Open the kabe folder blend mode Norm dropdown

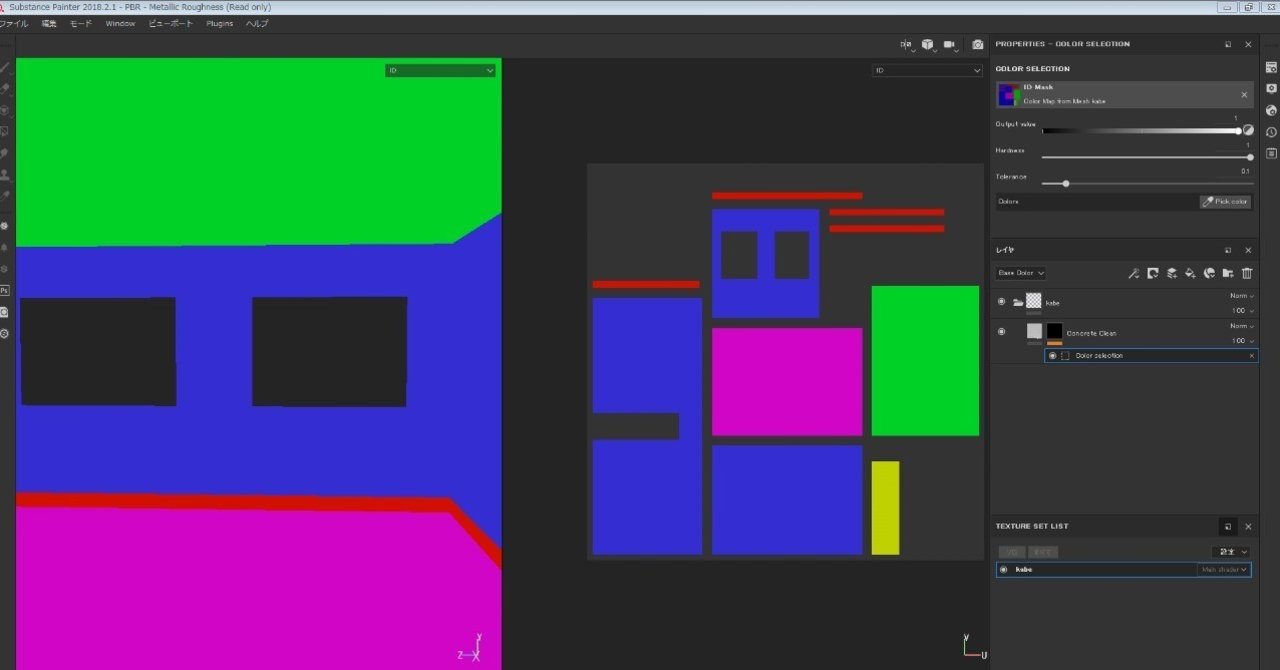point(1241,296)
